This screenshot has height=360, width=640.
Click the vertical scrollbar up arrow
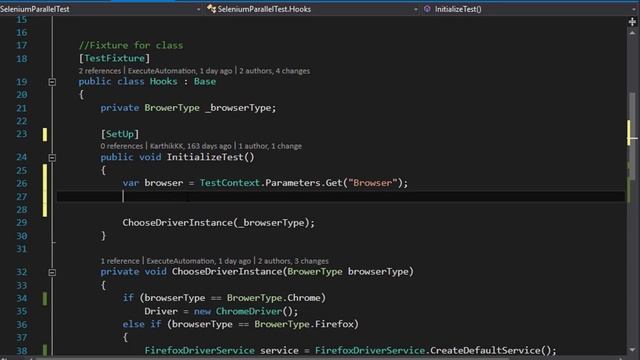(632, 33)
